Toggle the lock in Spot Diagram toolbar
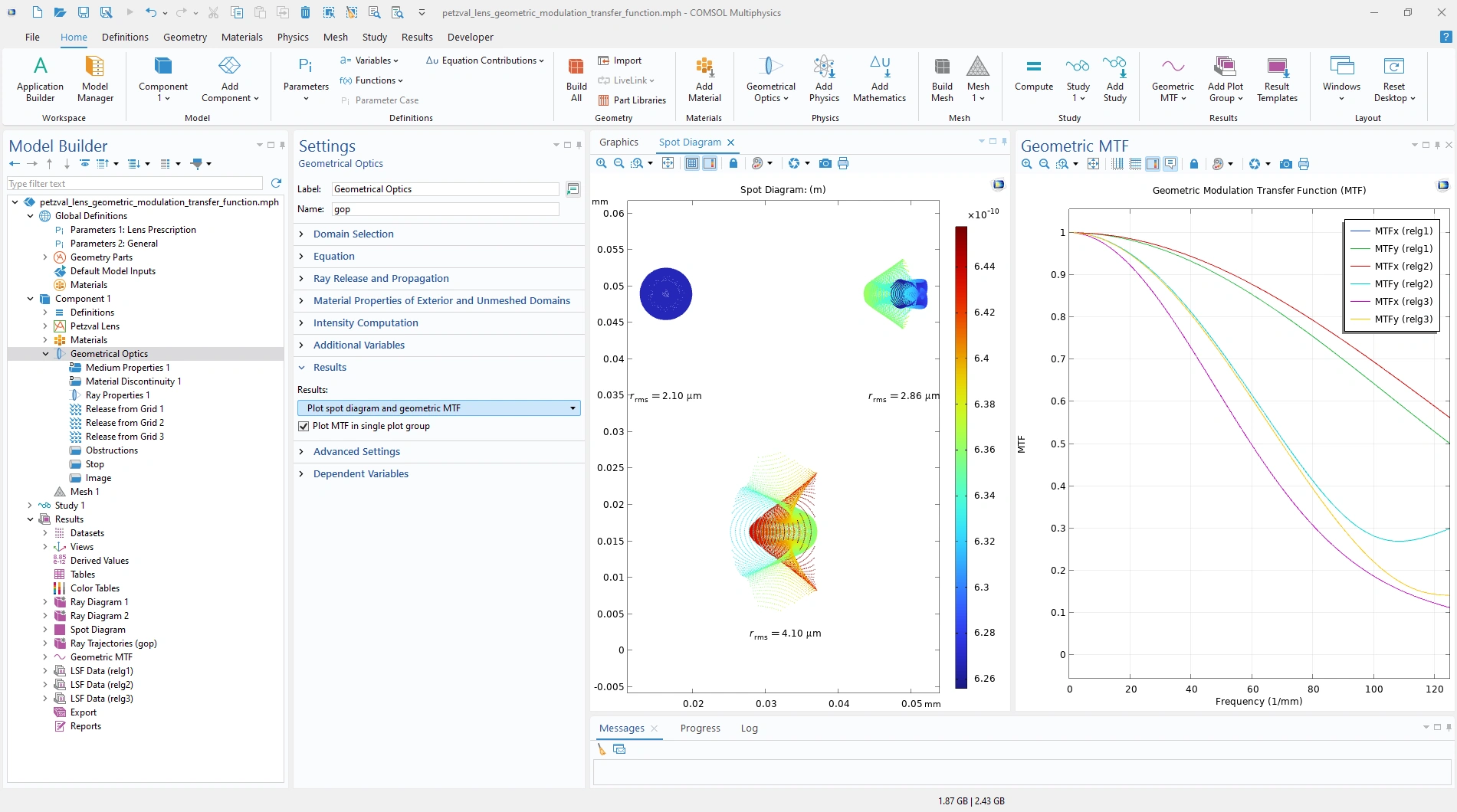1457x812 pixels. (x=733, y=163)
